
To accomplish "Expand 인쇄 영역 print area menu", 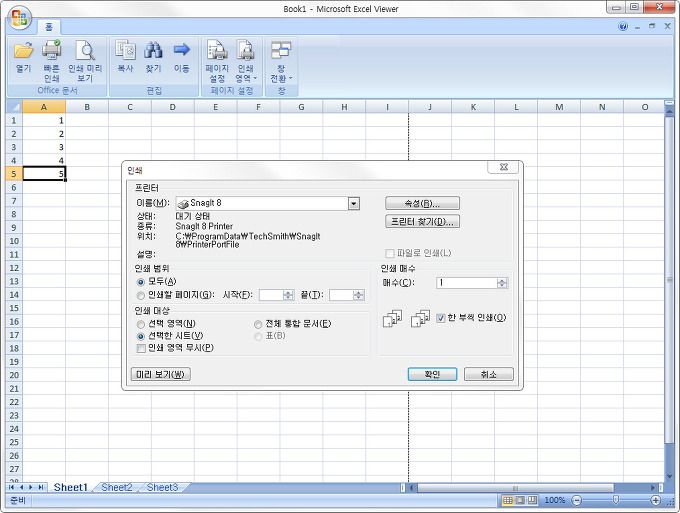I will pos(246,61).
